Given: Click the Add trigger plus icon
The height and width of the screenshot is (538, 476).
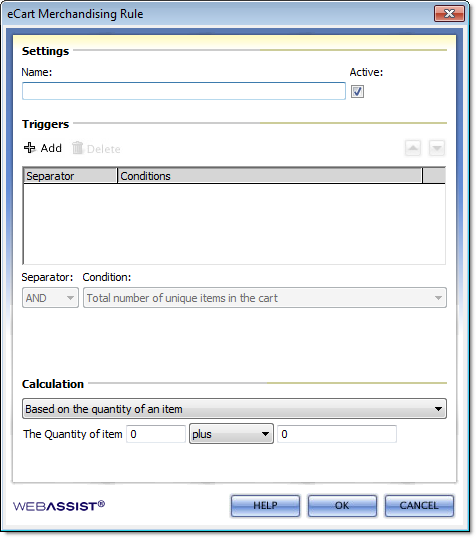Looking at the screenshot, I should 30,148.
